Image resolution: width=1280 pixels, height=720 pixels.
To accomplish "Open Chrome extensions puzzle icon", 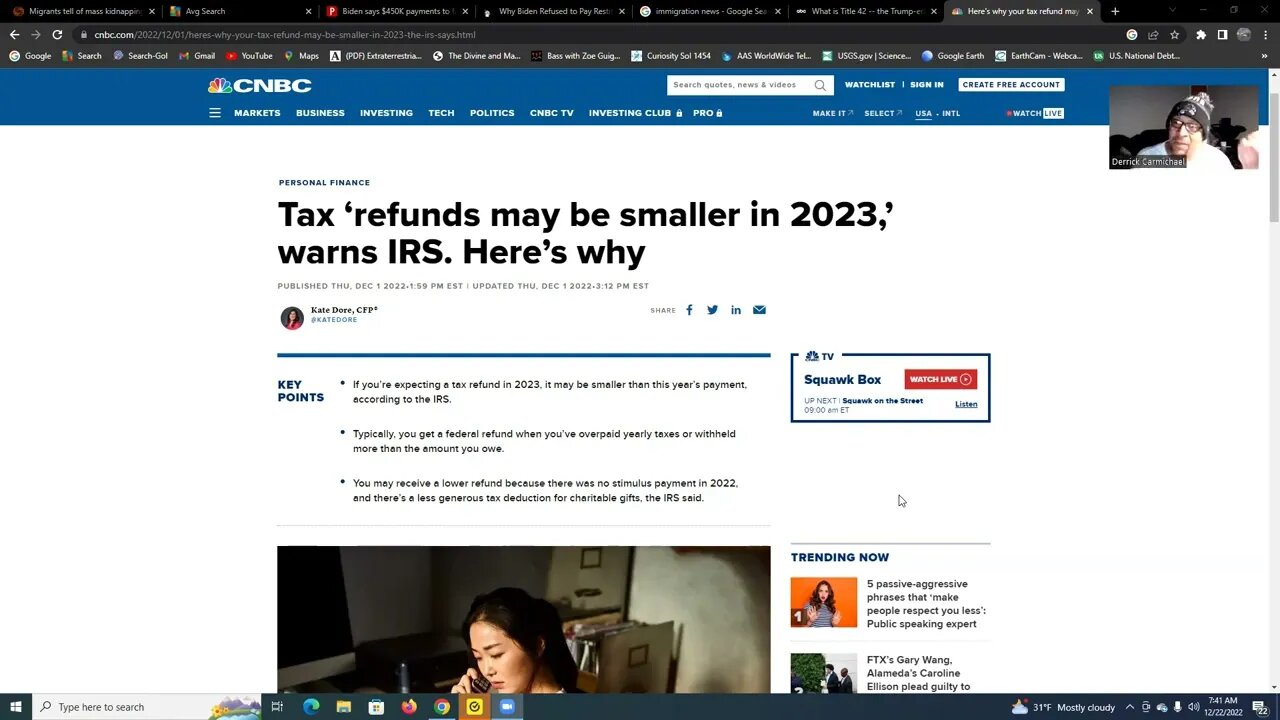I will click(x=1201, y=34).
